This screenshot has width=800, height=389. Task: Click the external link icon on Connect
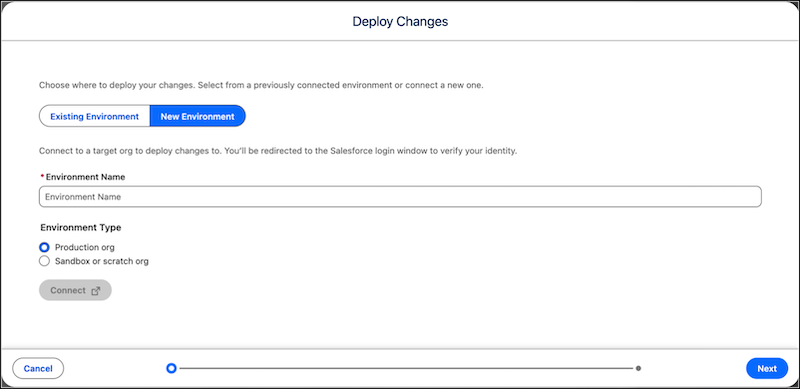(95, 290)
